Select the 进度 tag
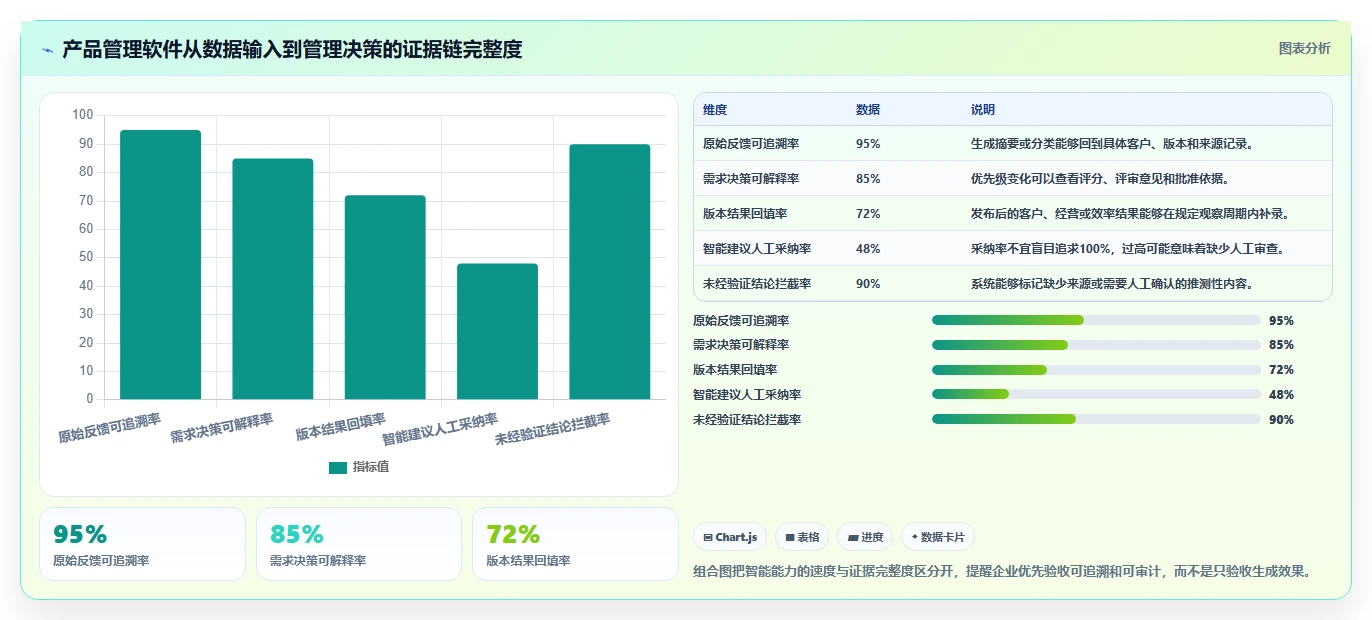1372x620 pixels. pyautogui.click(x=865, y=537)
